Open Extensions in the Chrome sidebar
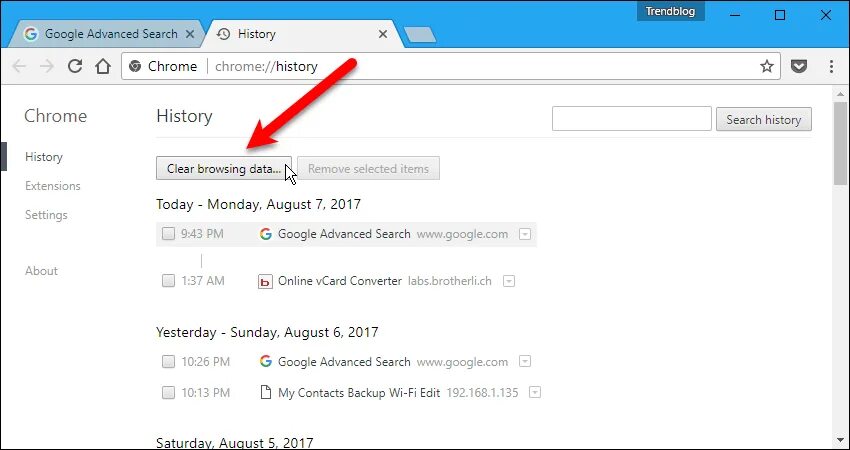 pyautogui.click(x=53, y=186)
